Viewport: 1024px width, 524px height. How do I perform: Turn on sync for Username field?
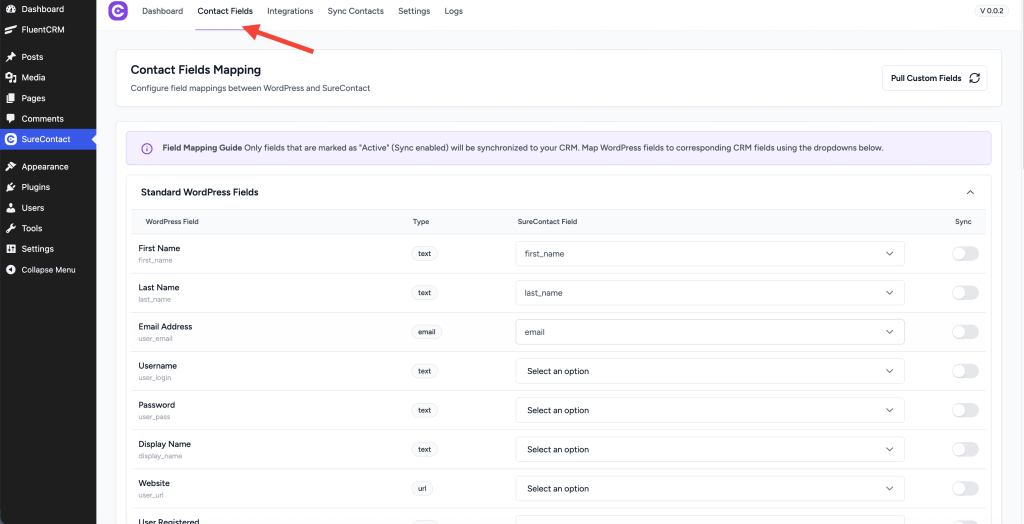click(x=964, y=371)
